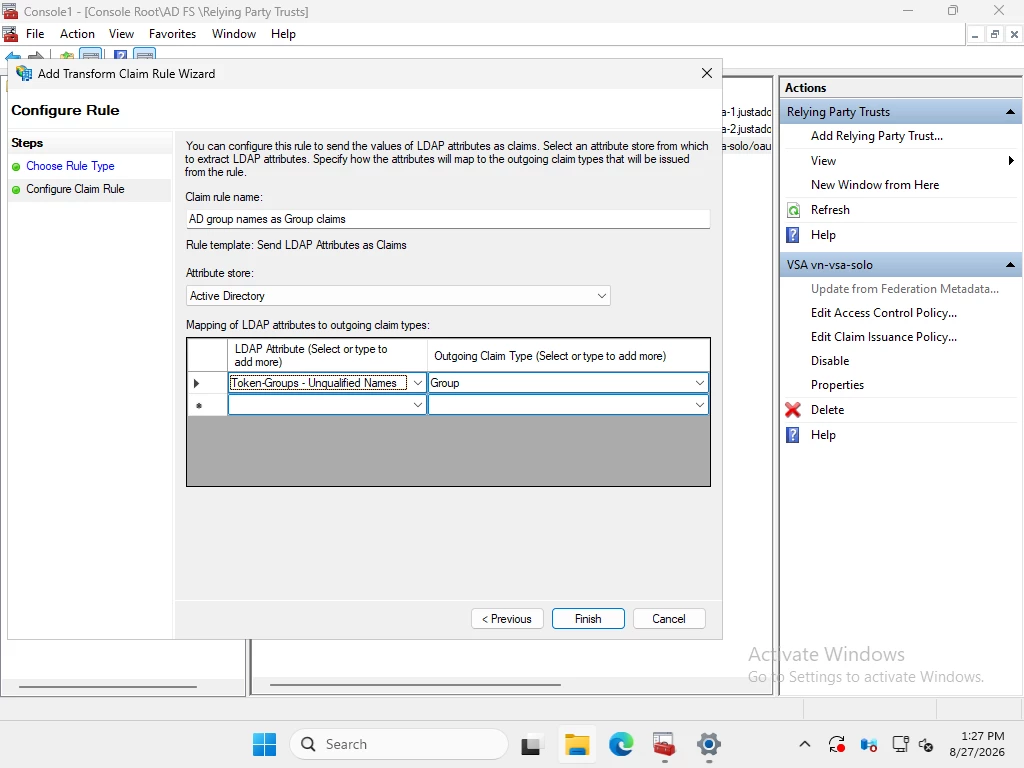Click the horizontal scrollbar in center pane
This screenshot has height=768, width=1024.
tap(415, 685)
